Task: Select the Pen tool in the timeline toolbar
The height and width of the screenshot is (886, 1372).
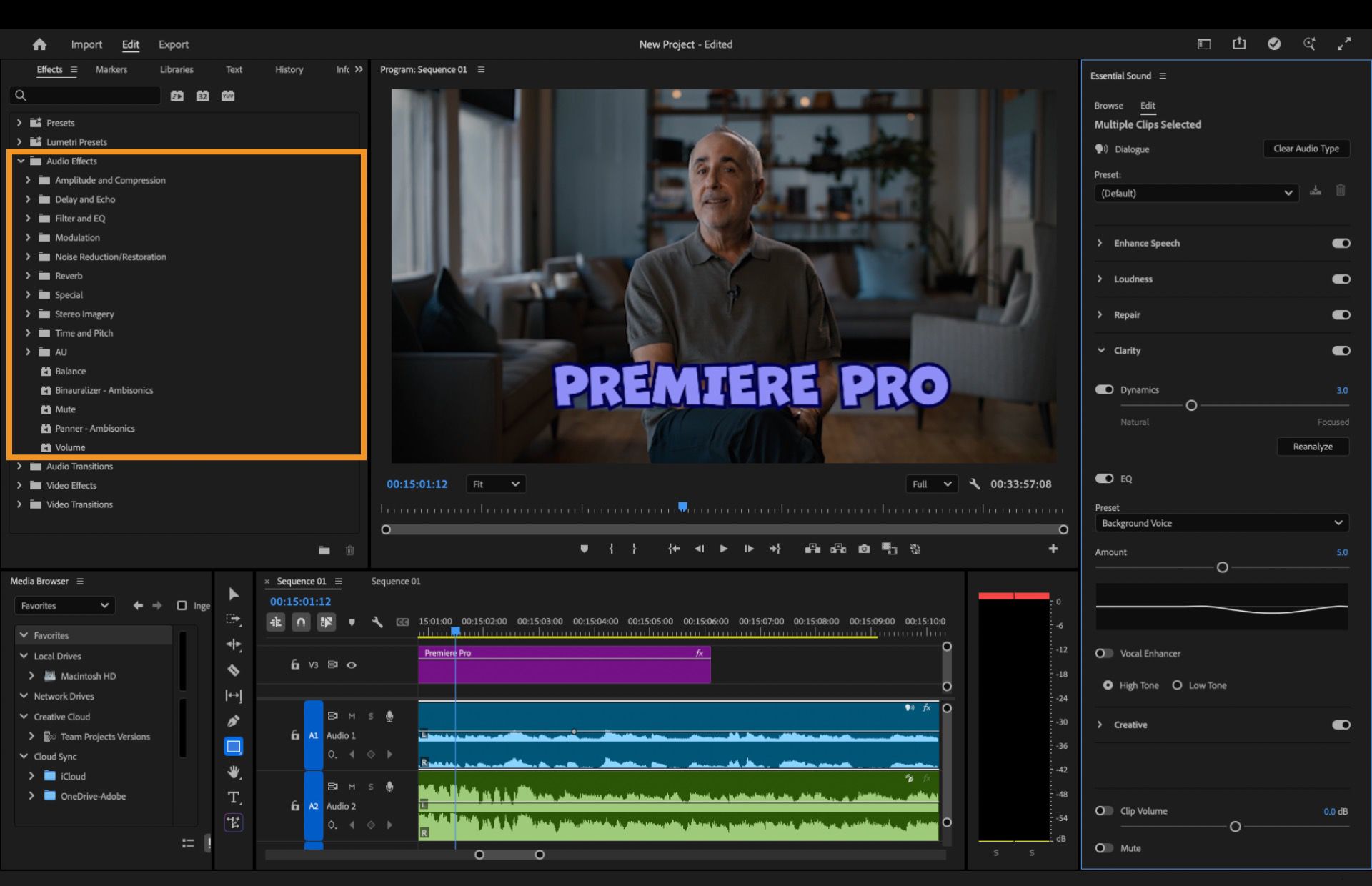Action: [x=233, y=721]
